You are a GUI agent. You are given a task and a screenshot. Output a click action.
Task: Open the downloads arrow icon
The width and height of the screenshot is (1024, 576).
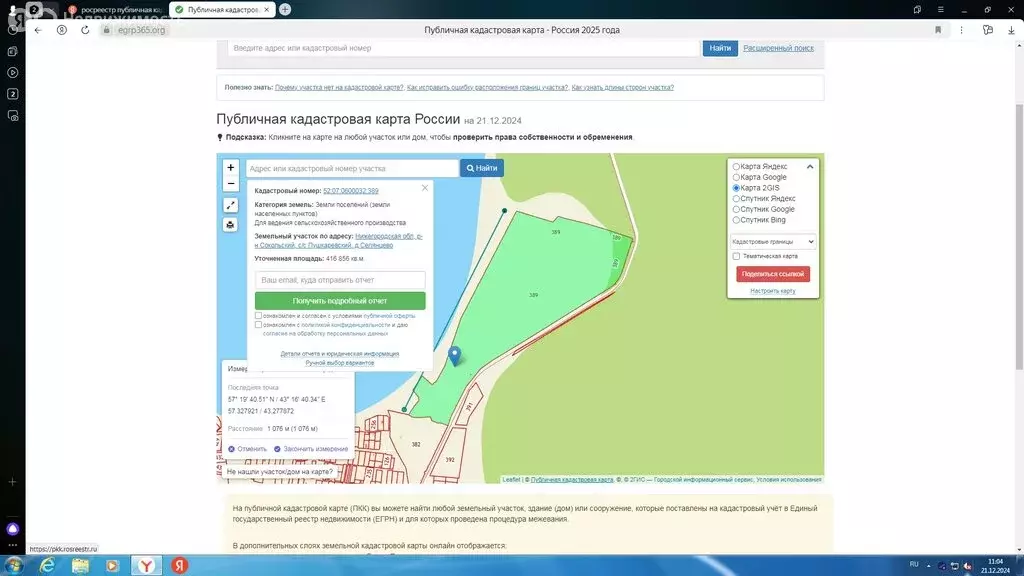tap(1011, 30)
